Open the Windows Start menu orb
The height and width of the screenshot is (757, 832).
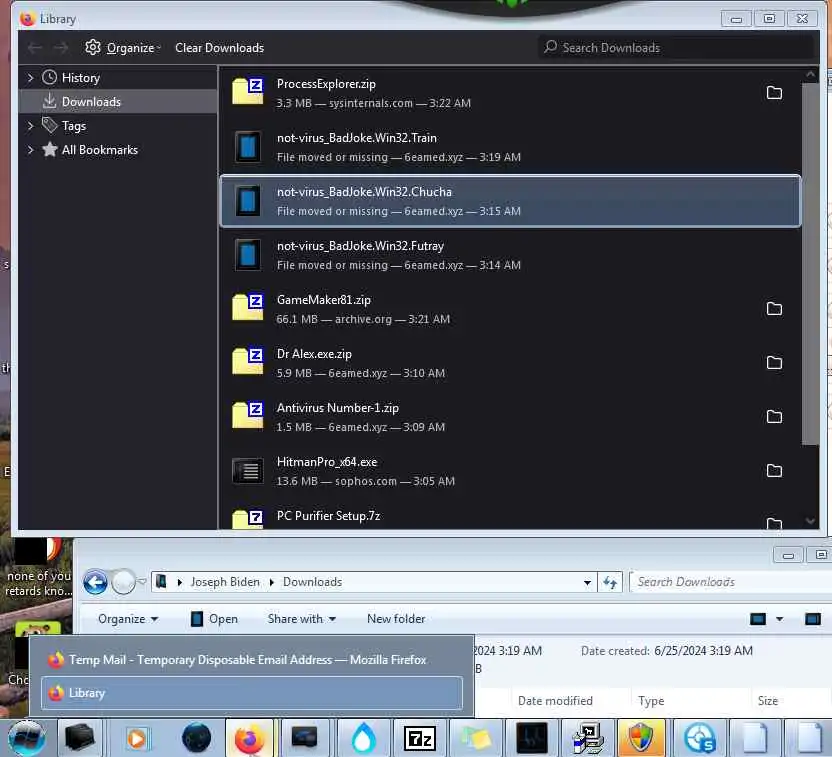[x=27, y=738]
